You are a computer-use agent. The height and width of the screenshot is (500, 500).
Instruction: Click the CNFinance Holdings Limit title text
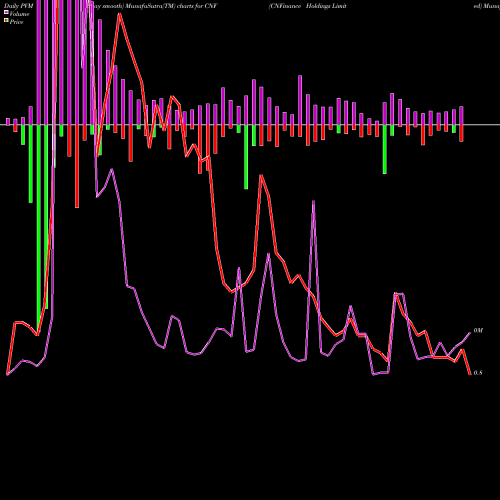coord(308,6)
